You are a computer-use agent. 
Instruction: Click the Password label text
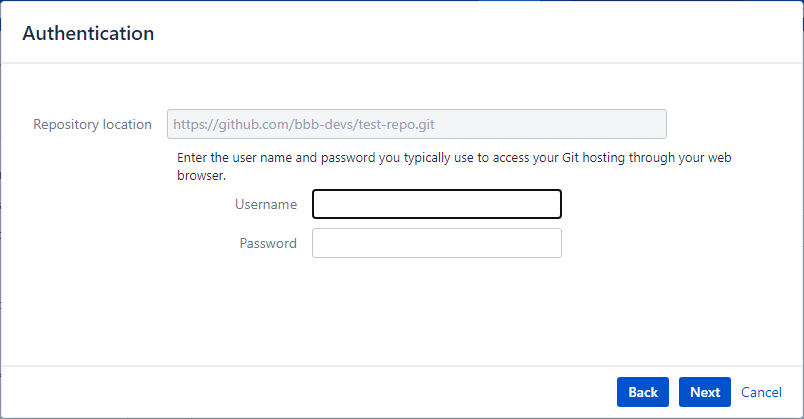click(268, 243)
